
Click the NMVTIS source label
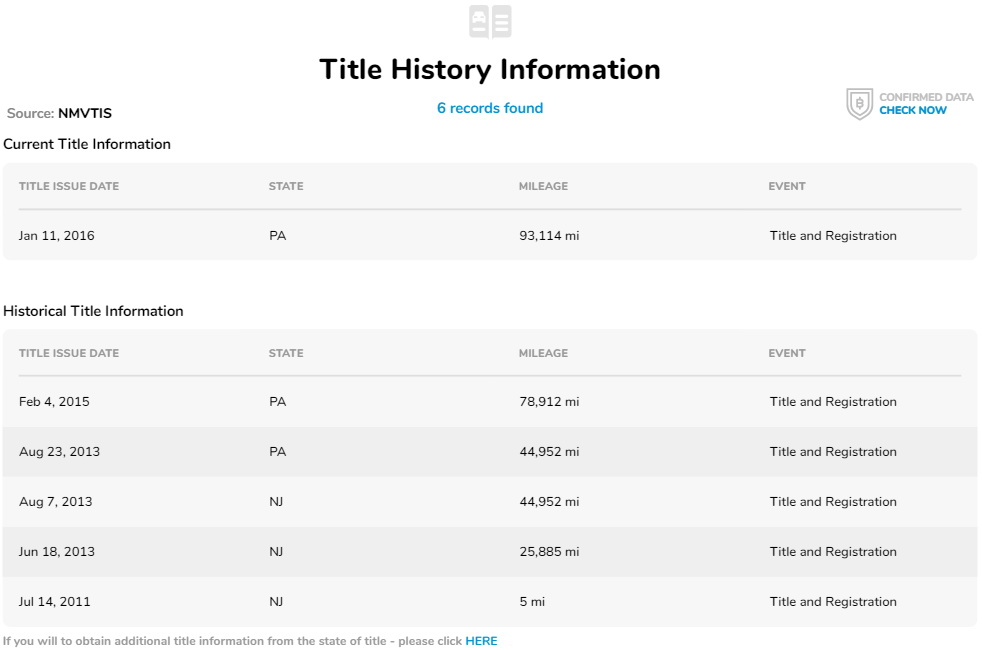(84, 114)
